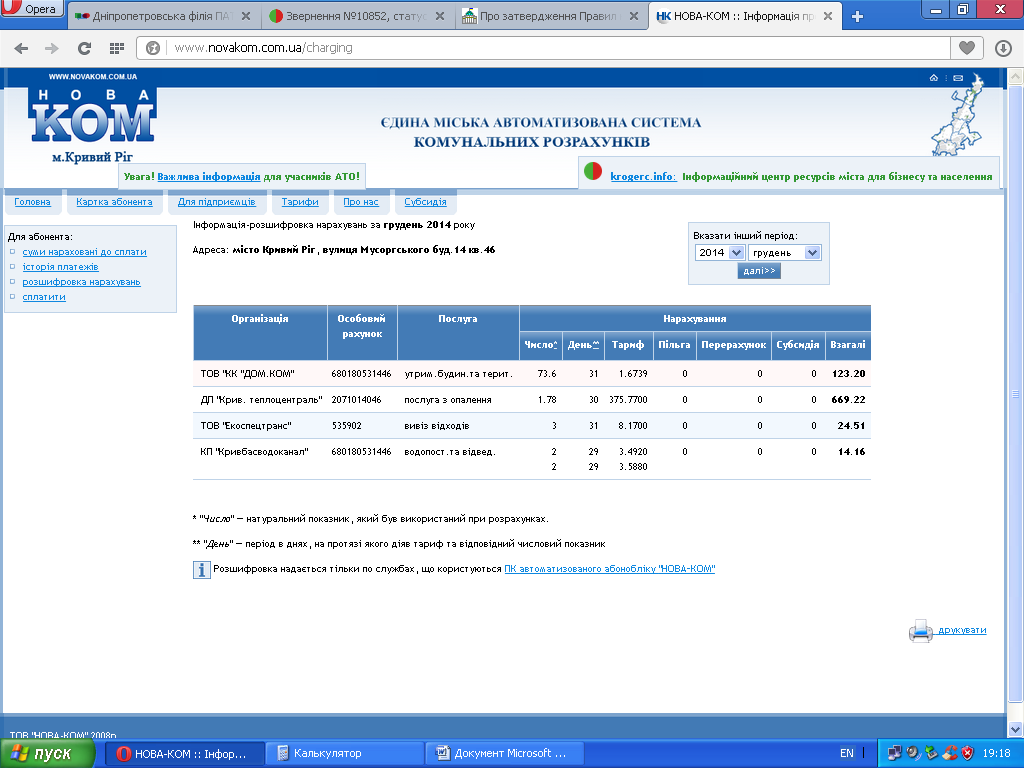Click the далі>> button
This screenshot has height=768, width=1024.
759,270
